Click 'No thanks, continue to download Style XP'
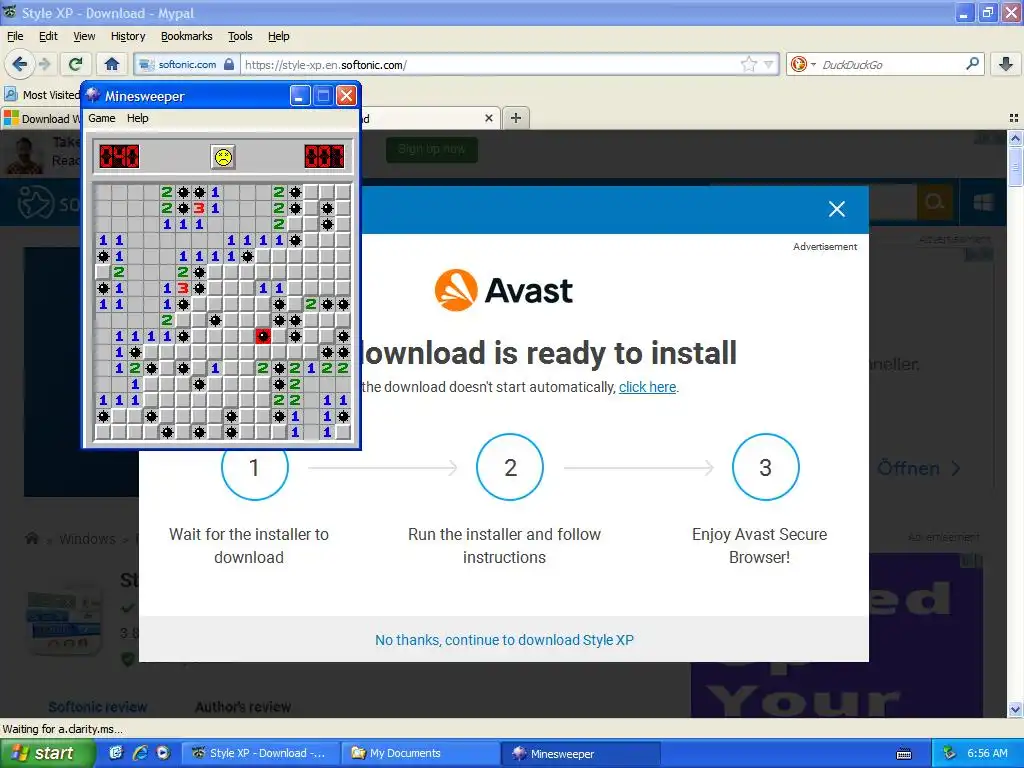 point(504,640)
